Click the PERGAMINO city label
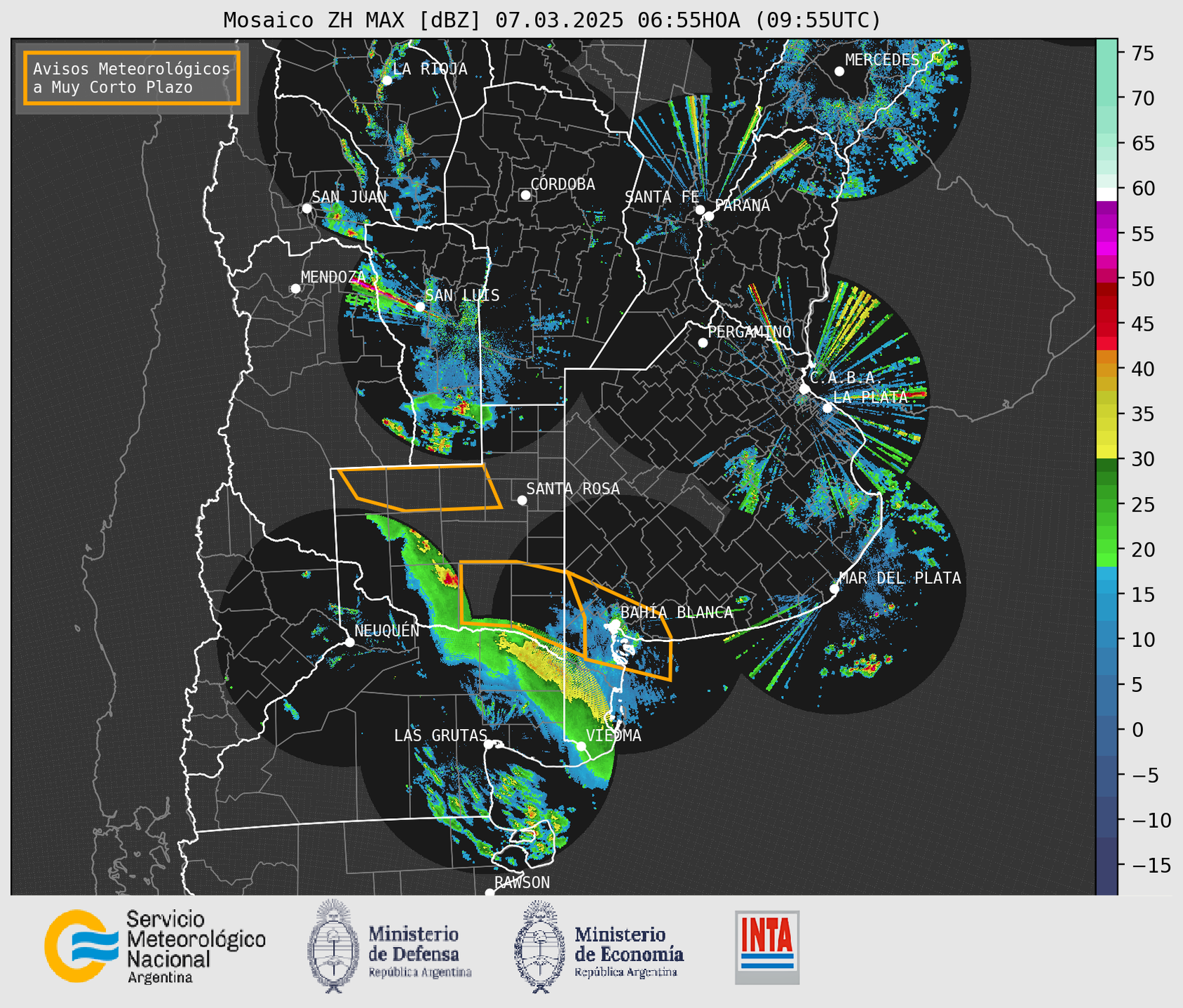Viewport: 1183px width, 1008px height. [x=750, y=332]
